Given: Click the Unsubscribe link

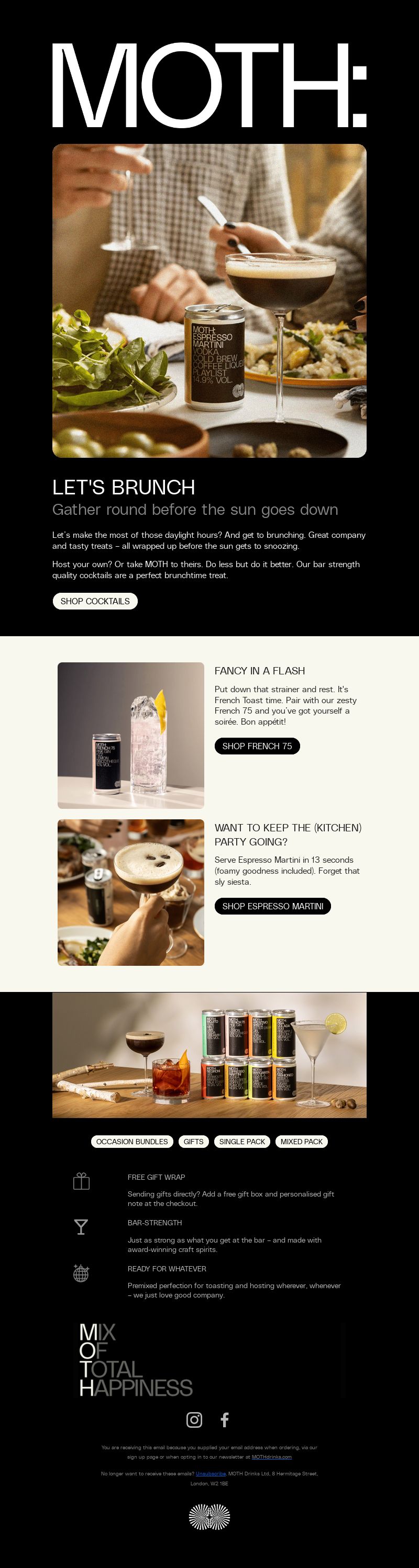Looking at the screenshot, I should point(211,1474).
